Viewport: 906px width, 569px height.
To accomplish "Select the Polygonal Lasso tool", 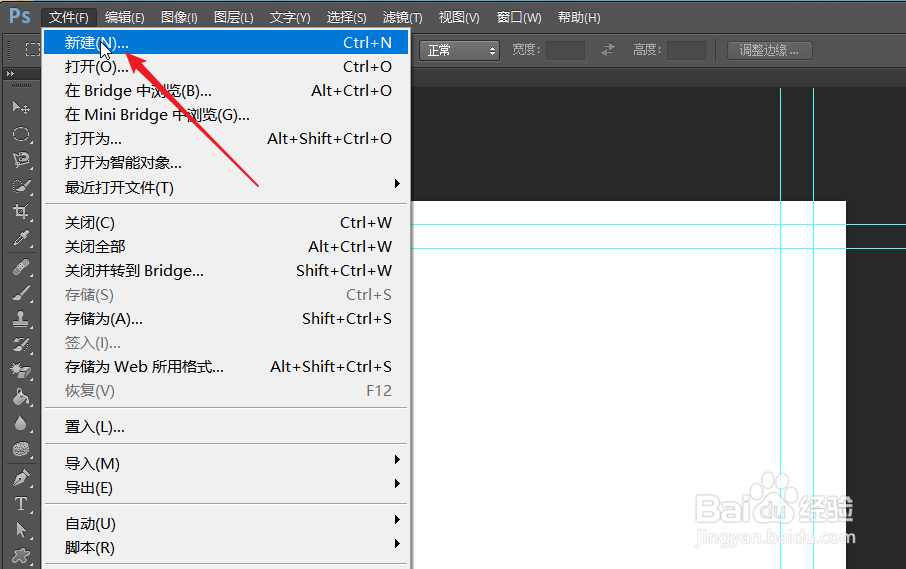I will pos(21,160).
